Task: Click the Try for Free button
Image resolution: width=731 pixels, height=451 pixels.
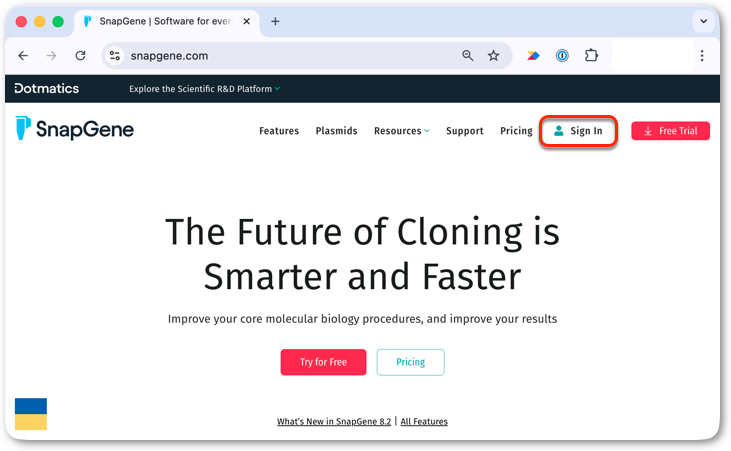Action: (323, 362)
